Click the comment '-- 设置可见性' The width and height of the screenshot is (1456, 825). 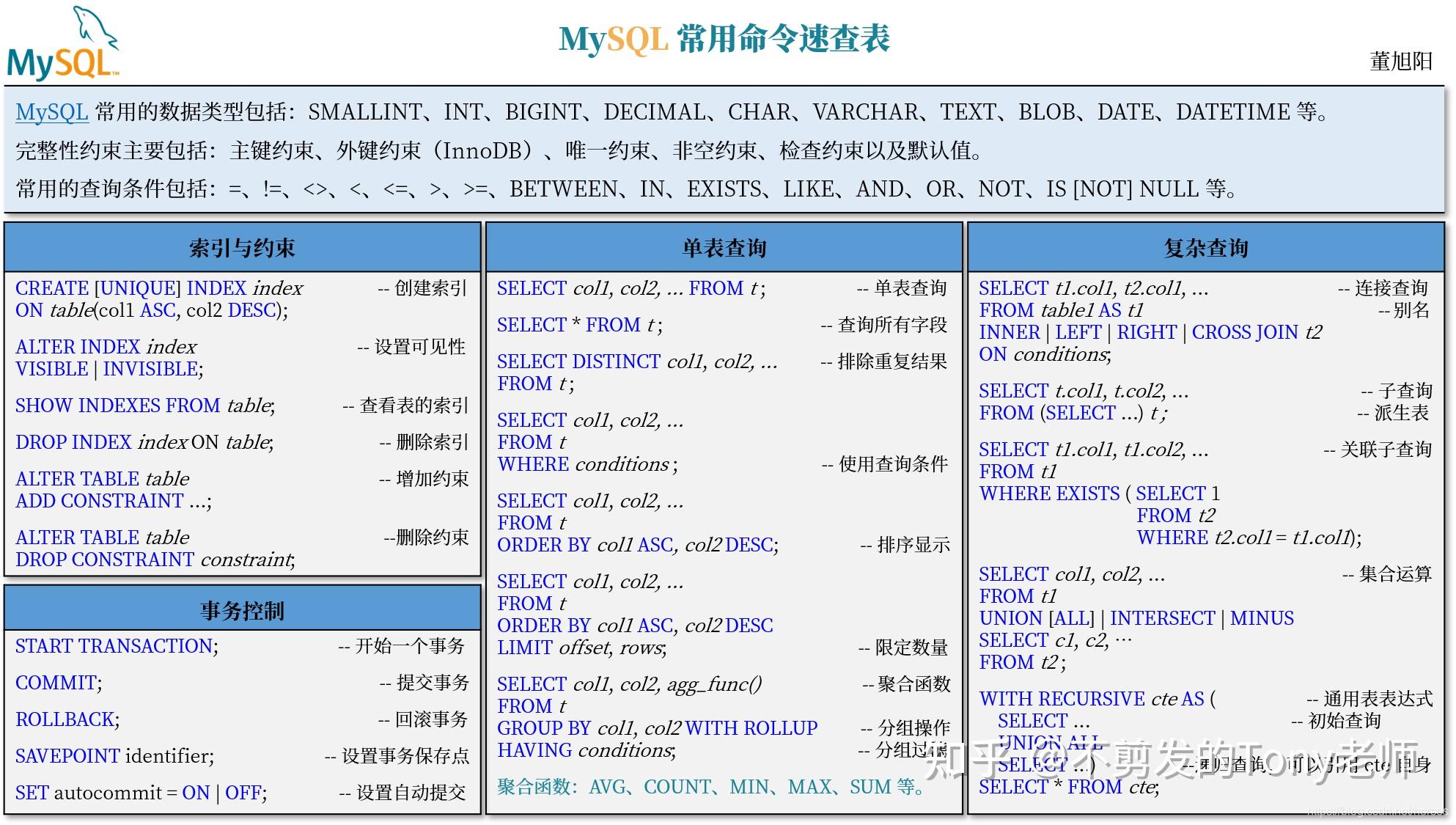[x=411, y=347]
